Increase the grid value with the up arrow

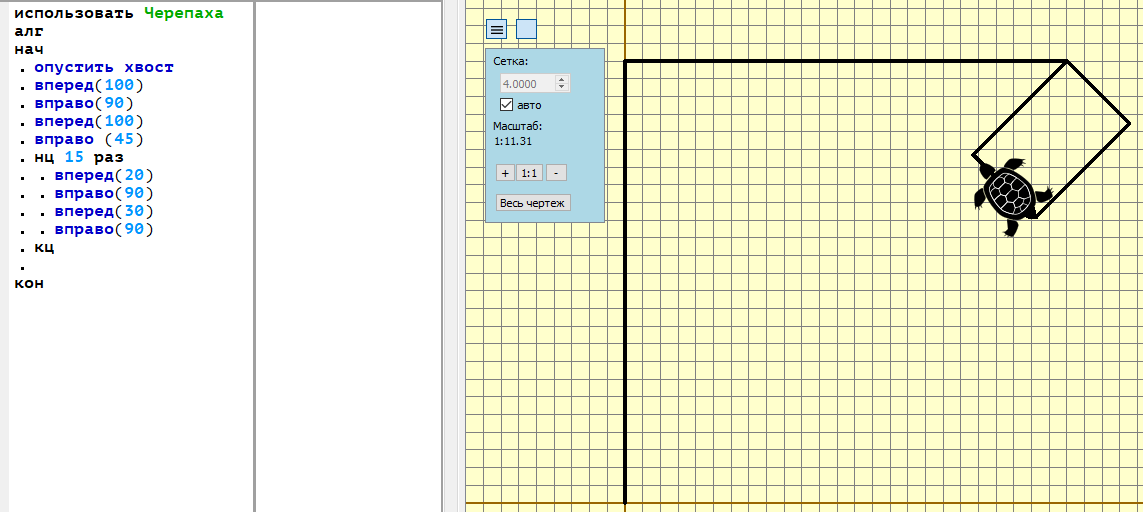click(x=561, y=79)
